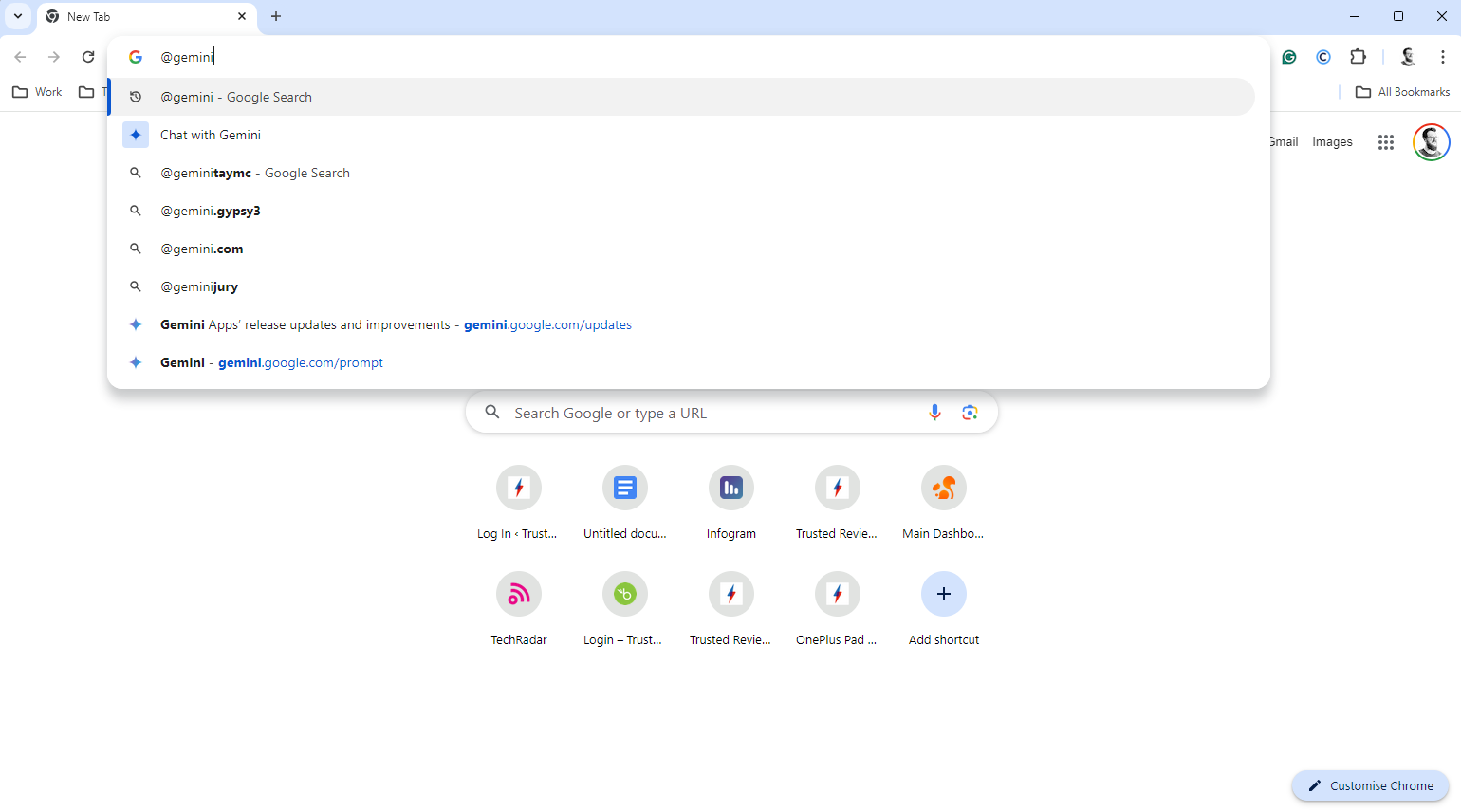This screenshot has width=1461, height=812.
Task: Choose the '@gemini.gypsy3' suggestion
Action: click(682, 211)
